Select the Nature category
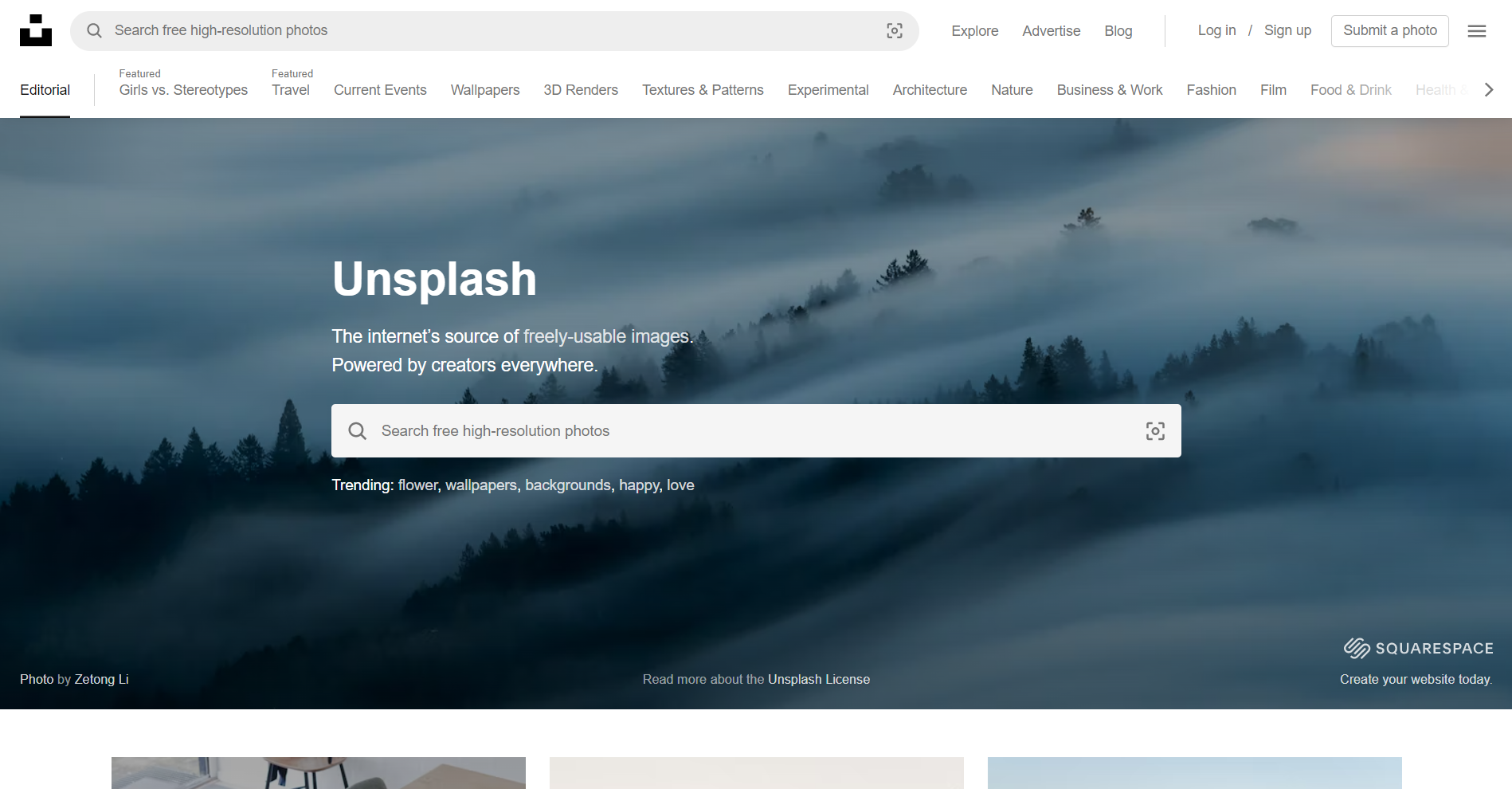1512x789 pixels. (1012, 89)
